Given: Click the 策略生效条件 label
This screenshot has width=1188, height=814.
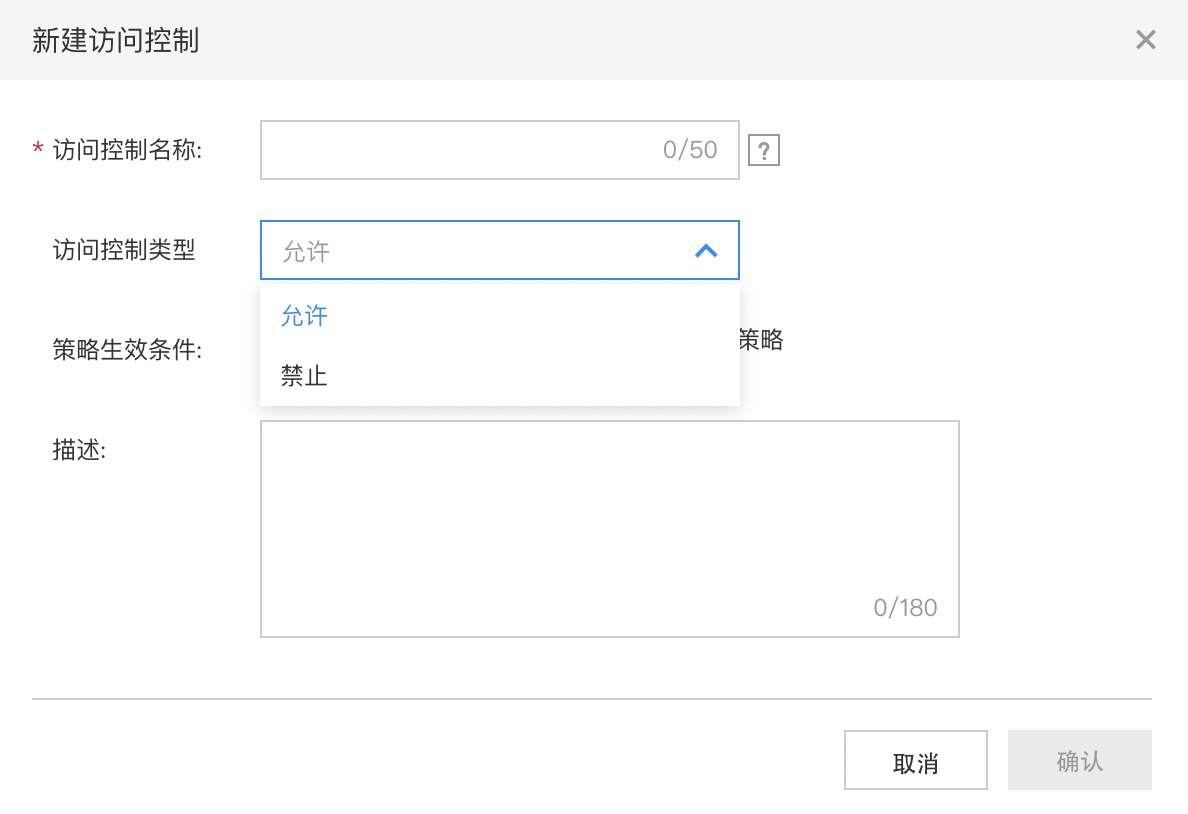Looking at the screenshot, I should pyautogui.click(x=127, y=349).
